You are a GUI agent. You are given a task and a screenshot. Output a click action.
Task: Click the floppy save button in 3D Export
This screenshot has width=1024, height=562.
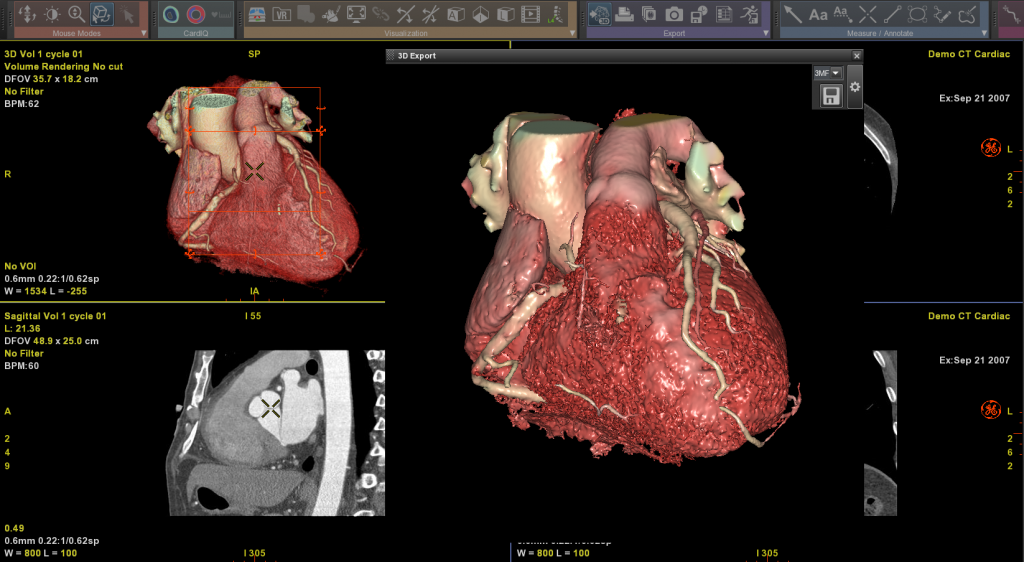click(x=831, y=97)
